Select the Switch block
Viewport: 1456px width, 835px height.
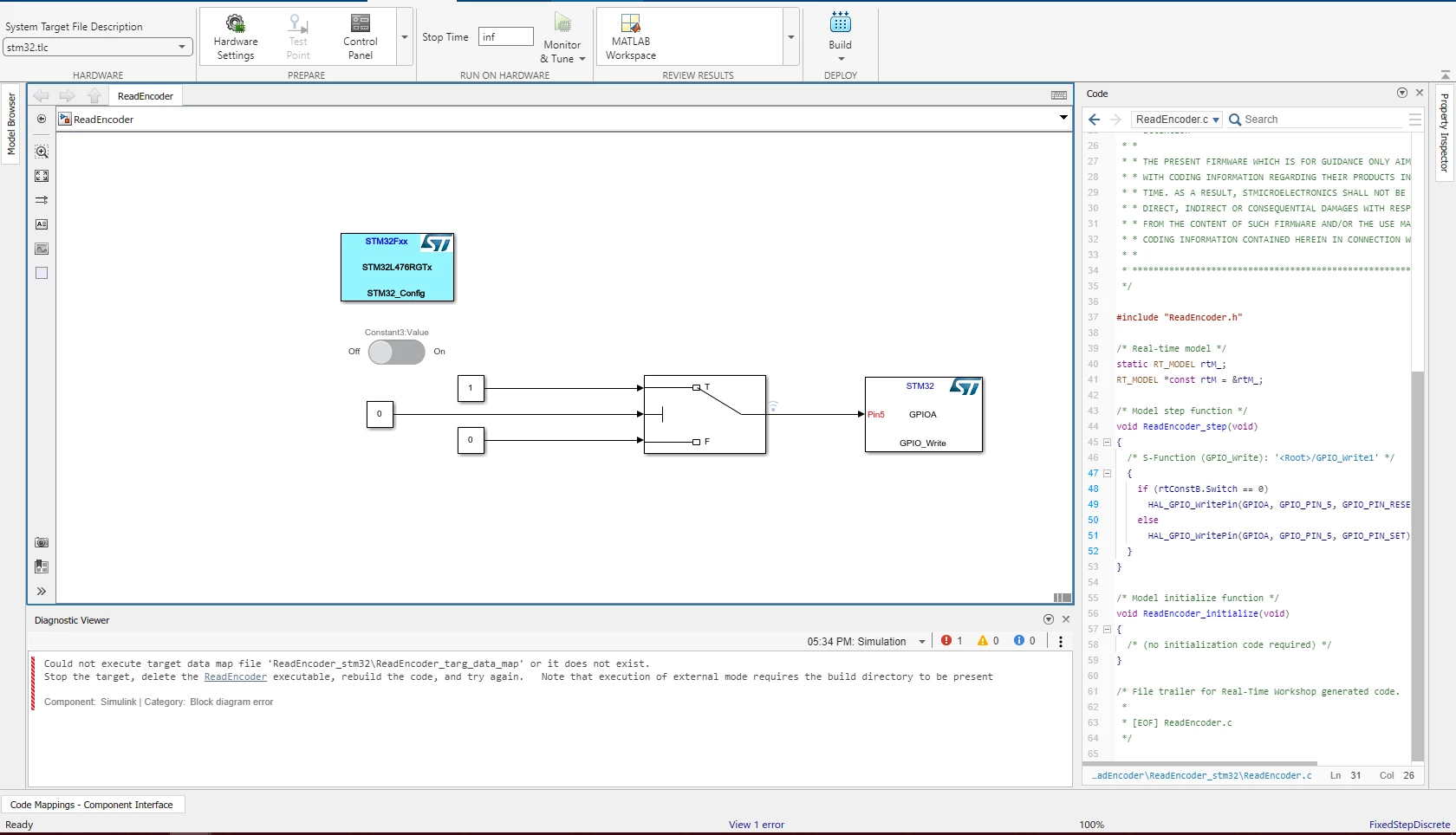pyautogui.click(x=705, y=414)
